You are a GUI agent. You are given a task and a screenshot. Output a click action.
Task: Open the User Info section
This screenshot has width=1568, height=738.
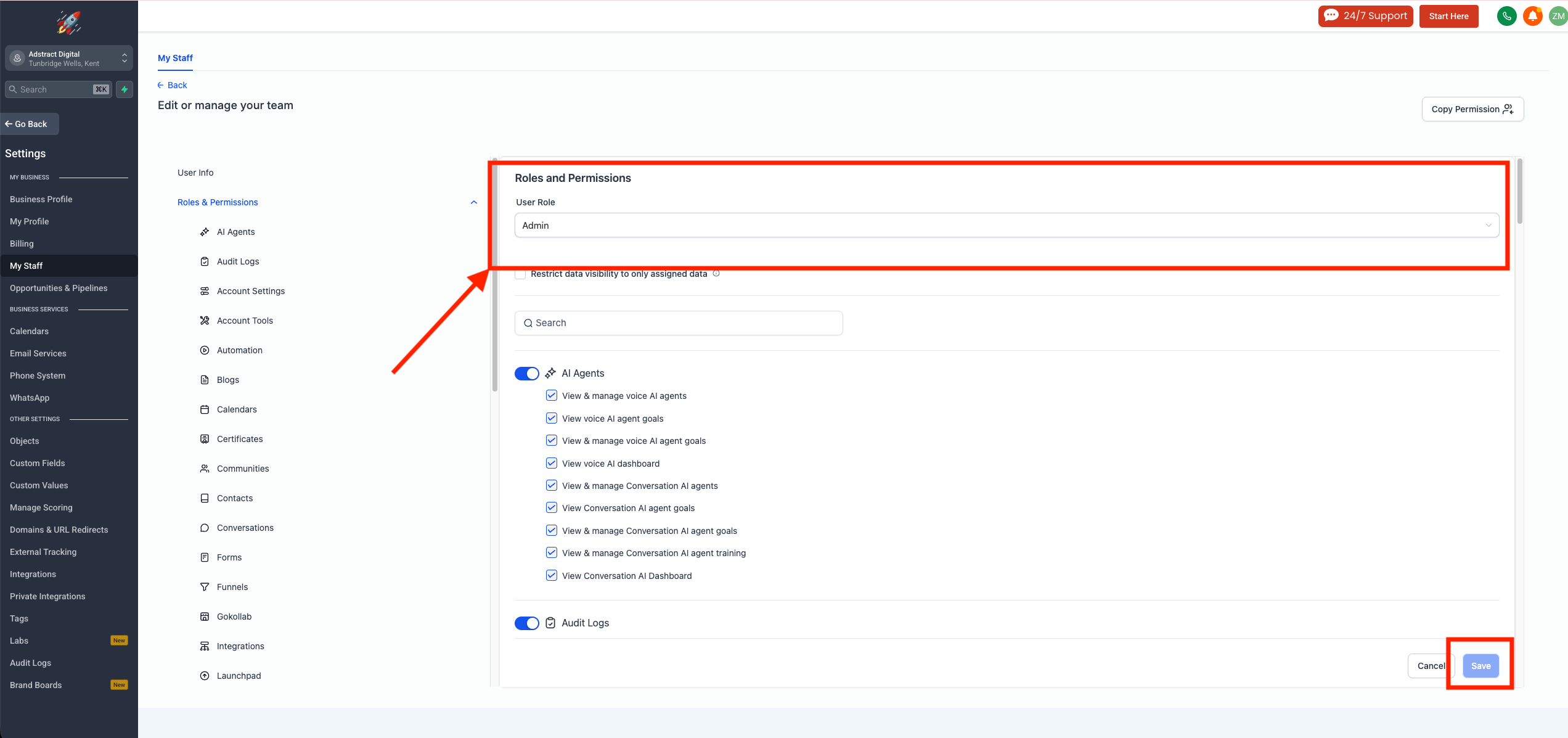(x=195, y=173)
